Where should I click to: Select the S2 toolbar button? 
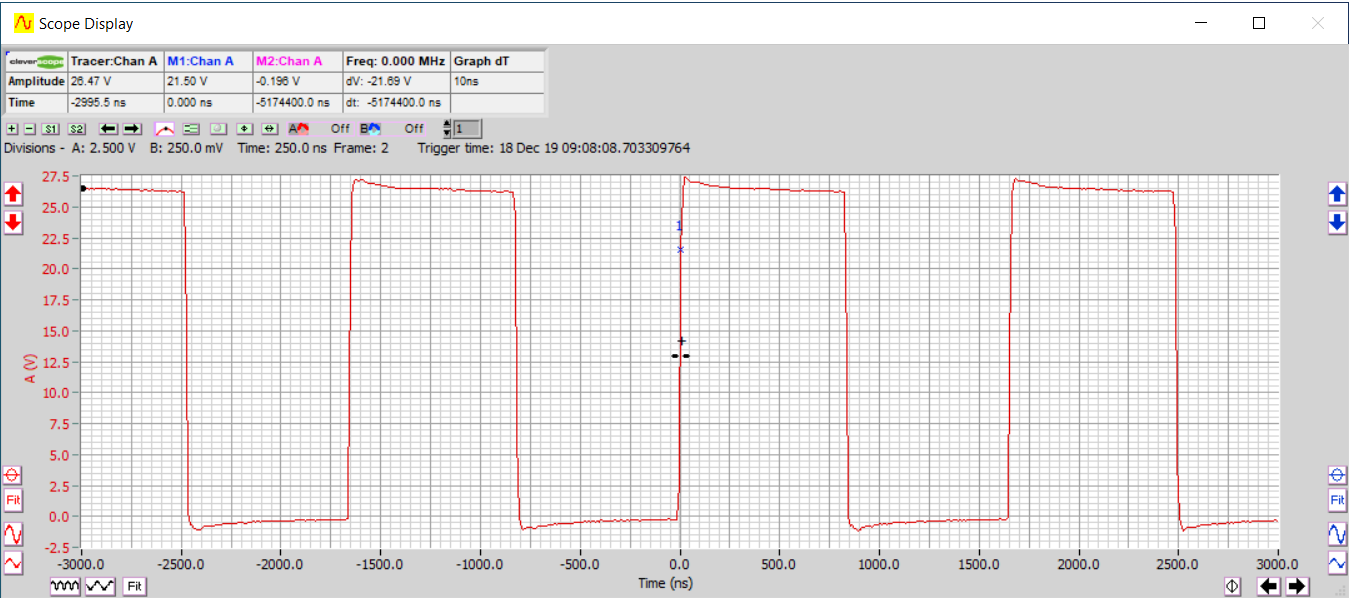(x=77, y=129)
